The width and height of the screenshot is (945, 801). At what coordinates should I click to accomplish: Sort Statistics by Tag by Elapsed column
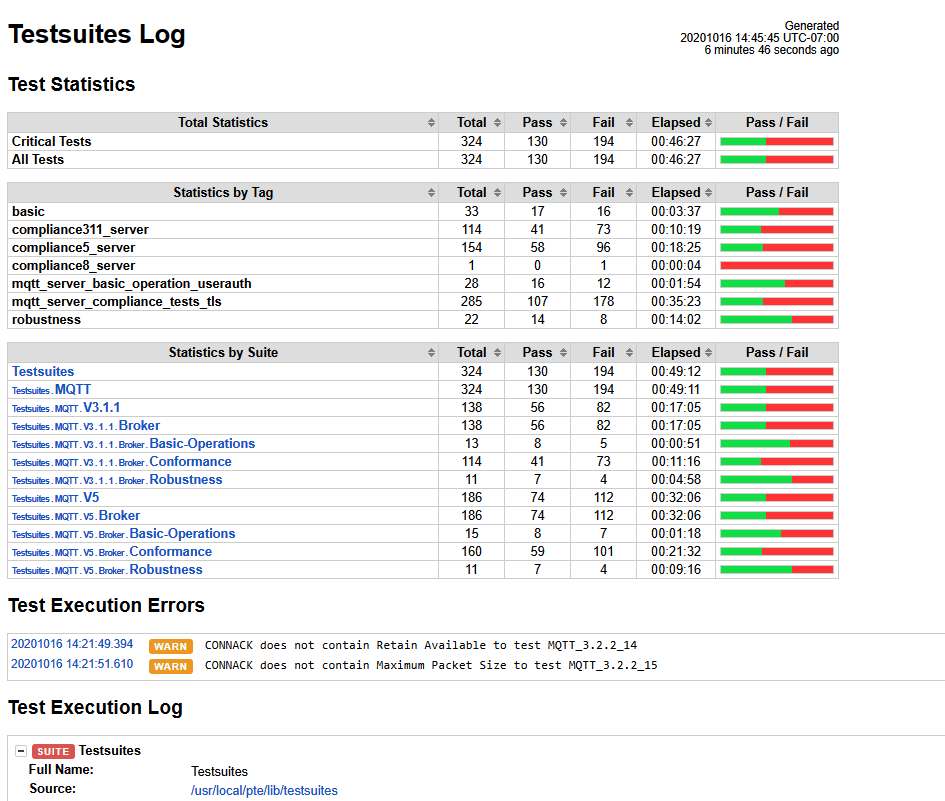click(676, 192)
